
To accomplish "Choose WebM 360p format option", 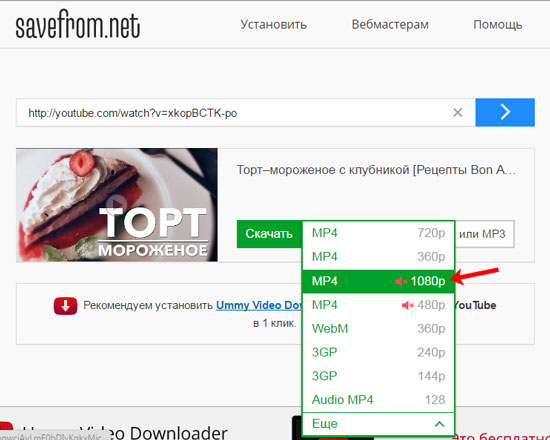I will pos(378,329).
